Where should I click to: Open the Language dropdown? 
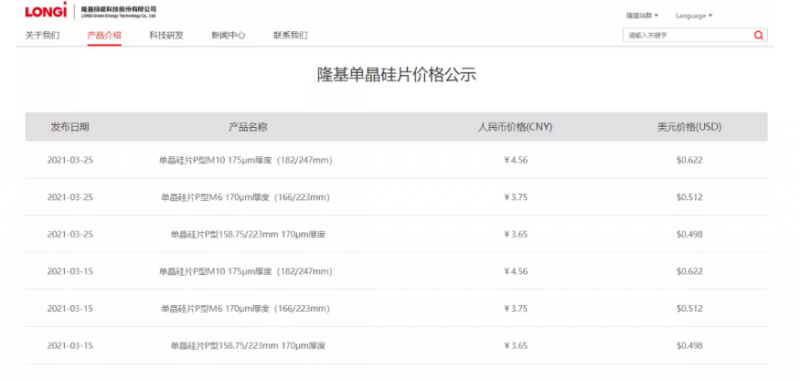pyautogui.click(x=694, y=16)
